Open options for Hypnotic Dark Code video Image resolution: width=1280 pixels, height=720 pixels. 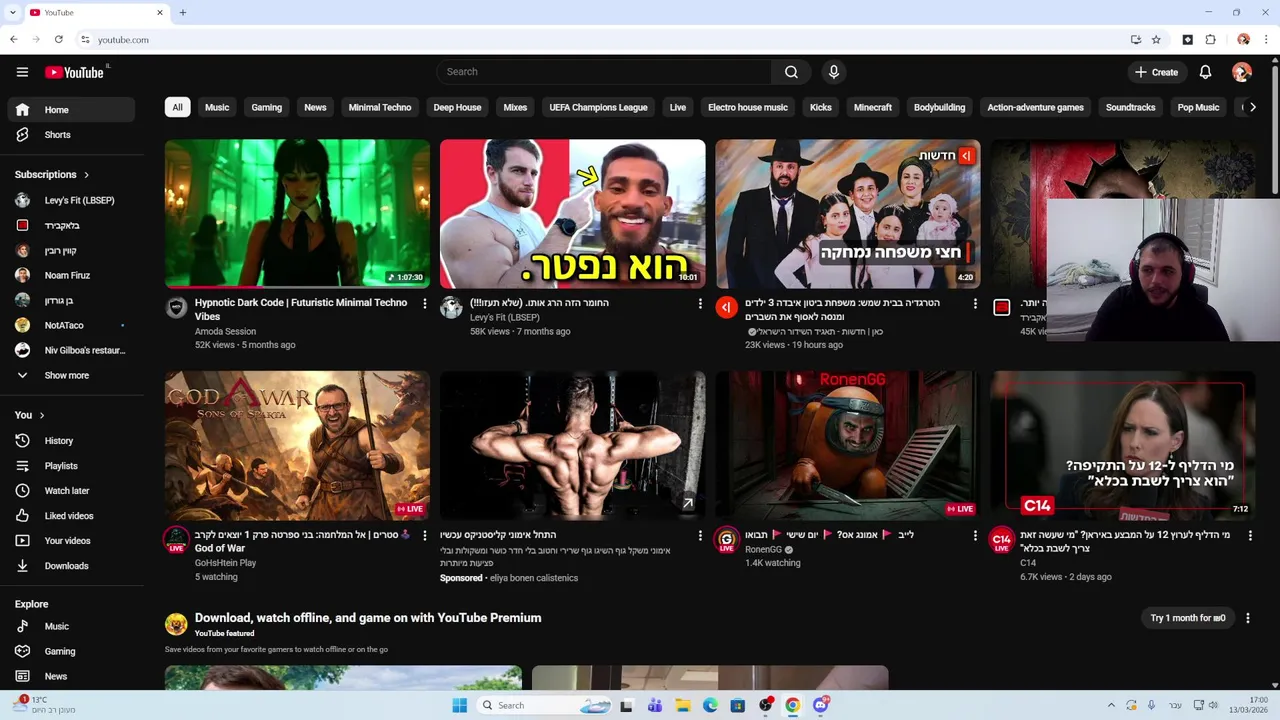pos(424,303)
